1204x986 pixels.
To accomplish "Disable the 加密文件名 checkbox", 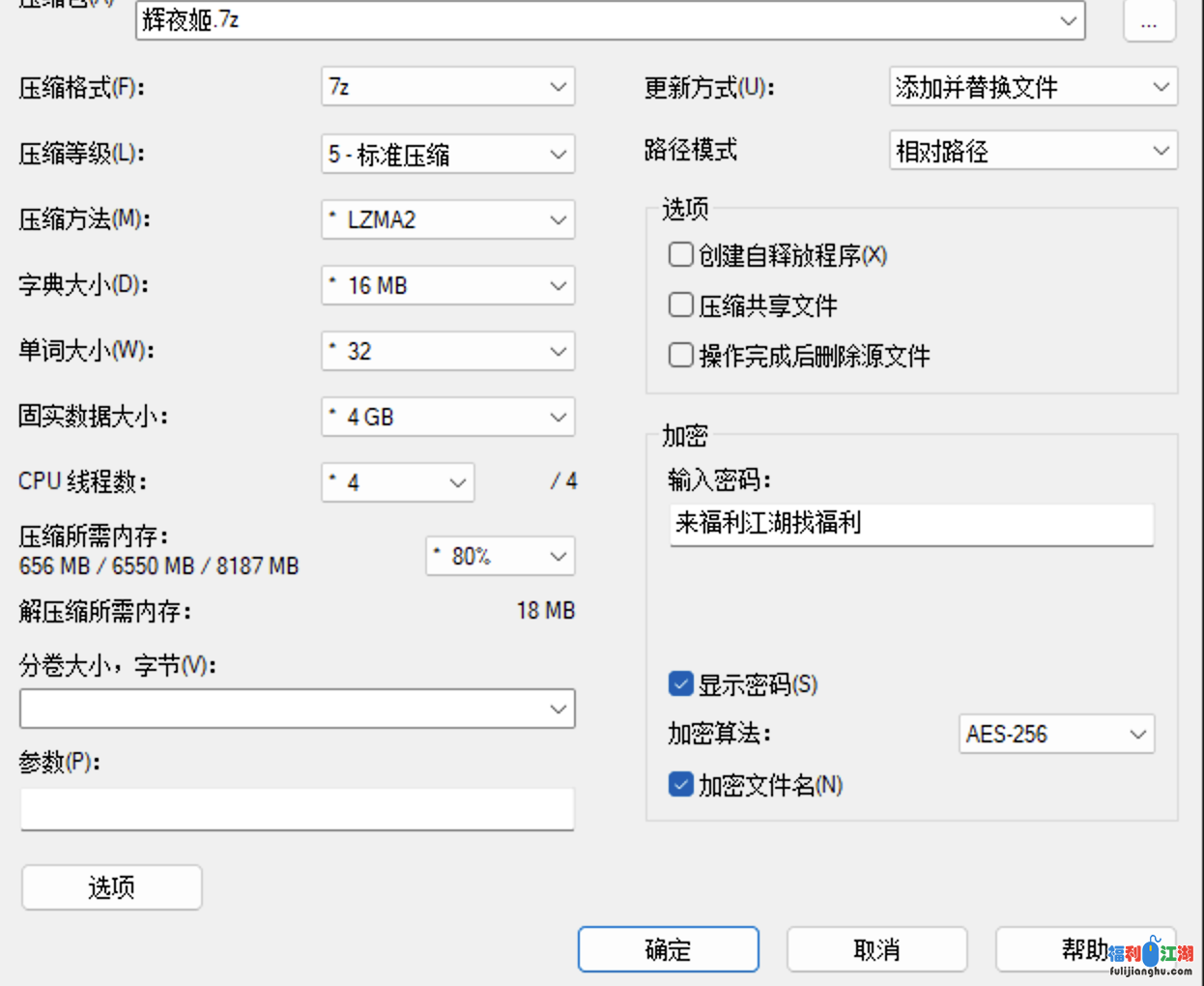I will [x=681, y=784].
